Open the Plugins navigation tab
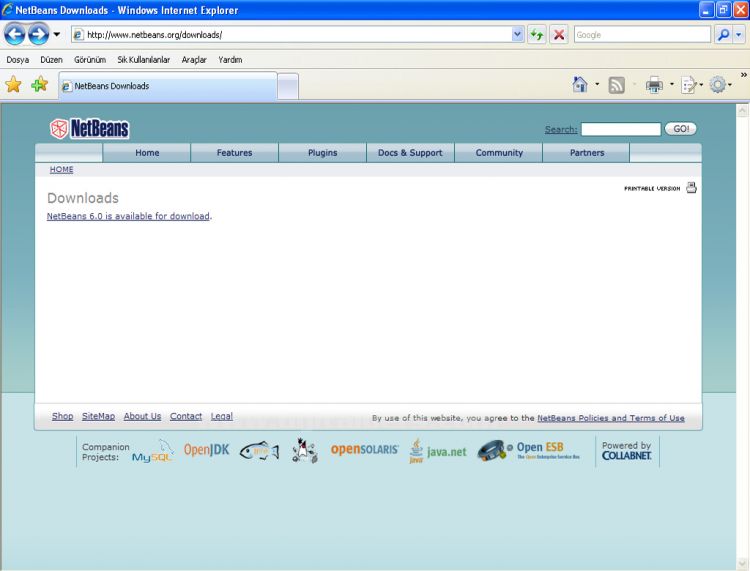 [322, 153]
